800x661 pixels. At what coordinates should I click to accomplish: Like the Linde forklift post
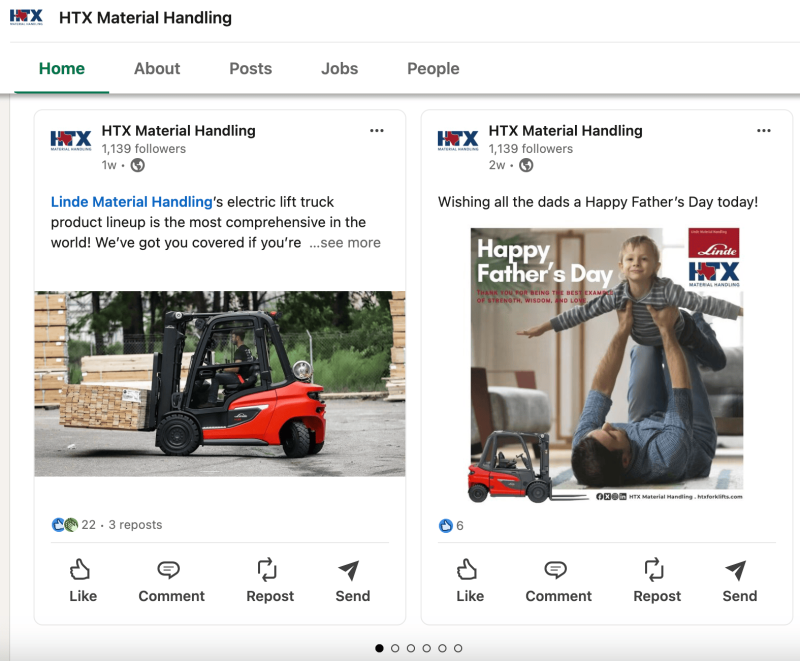pos(83,581)
